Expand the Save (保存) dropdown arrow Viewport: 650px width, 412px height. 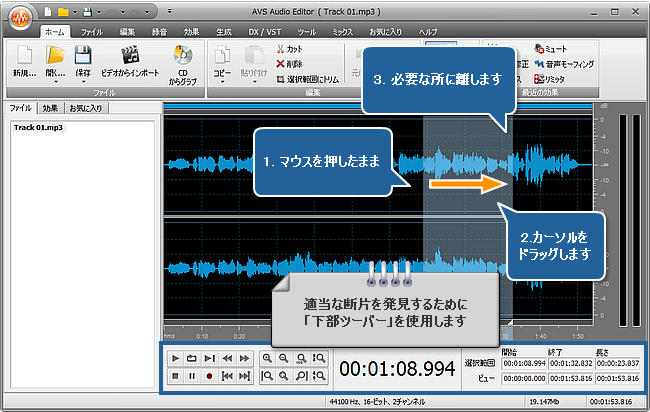86,82
